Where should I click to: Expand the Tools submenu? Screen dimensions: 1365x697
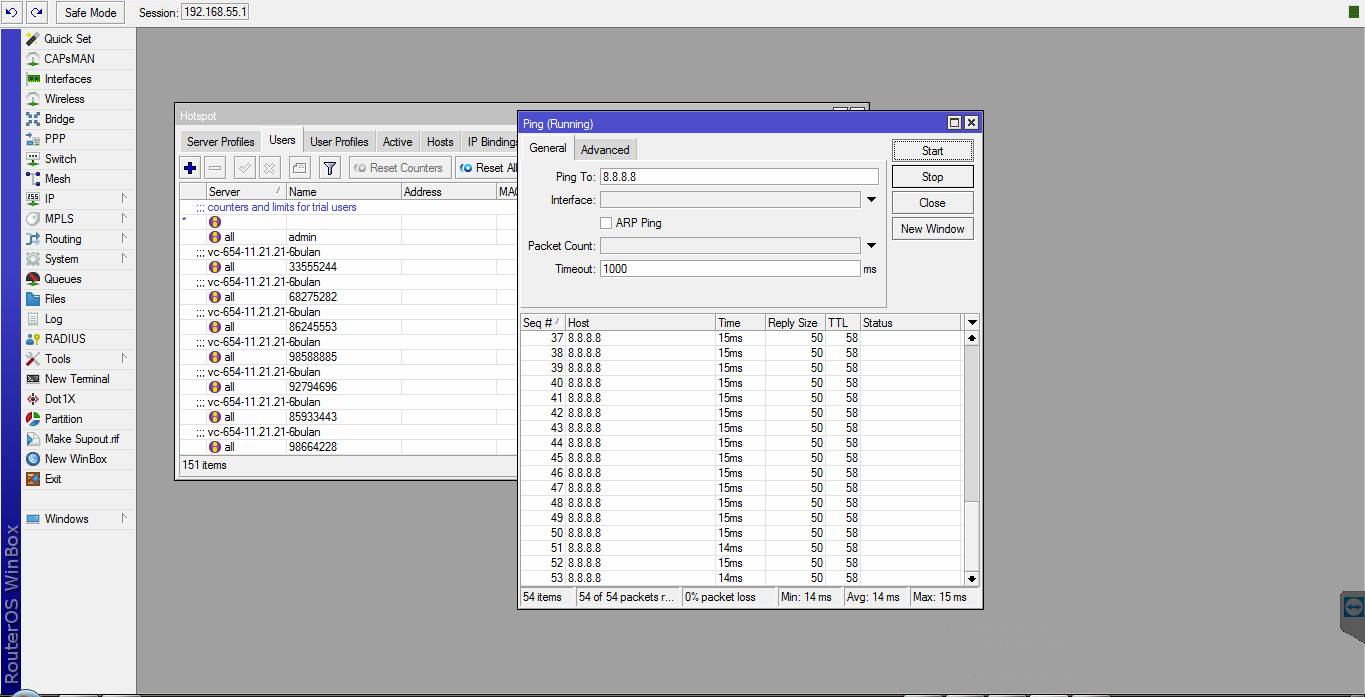coord(124,359)
